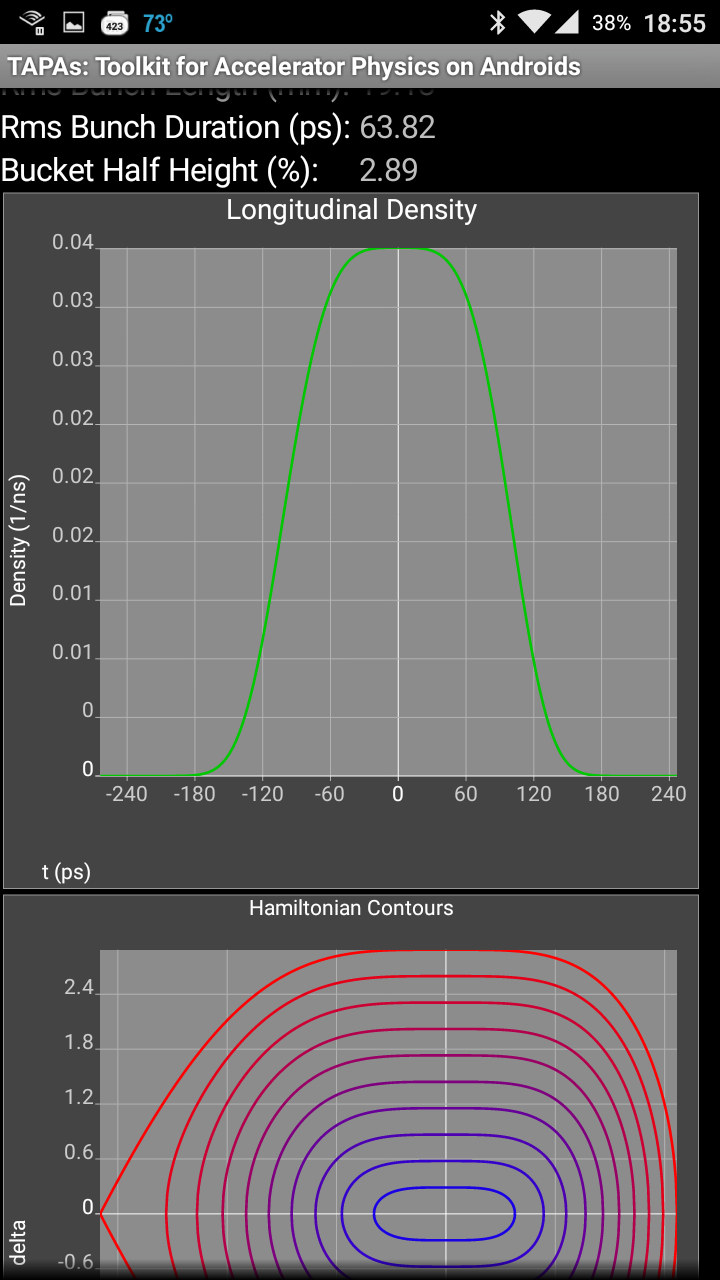Tap the positive 120 tick on time axis
This screenshot has width=720, height=1280.
[534, 794]
